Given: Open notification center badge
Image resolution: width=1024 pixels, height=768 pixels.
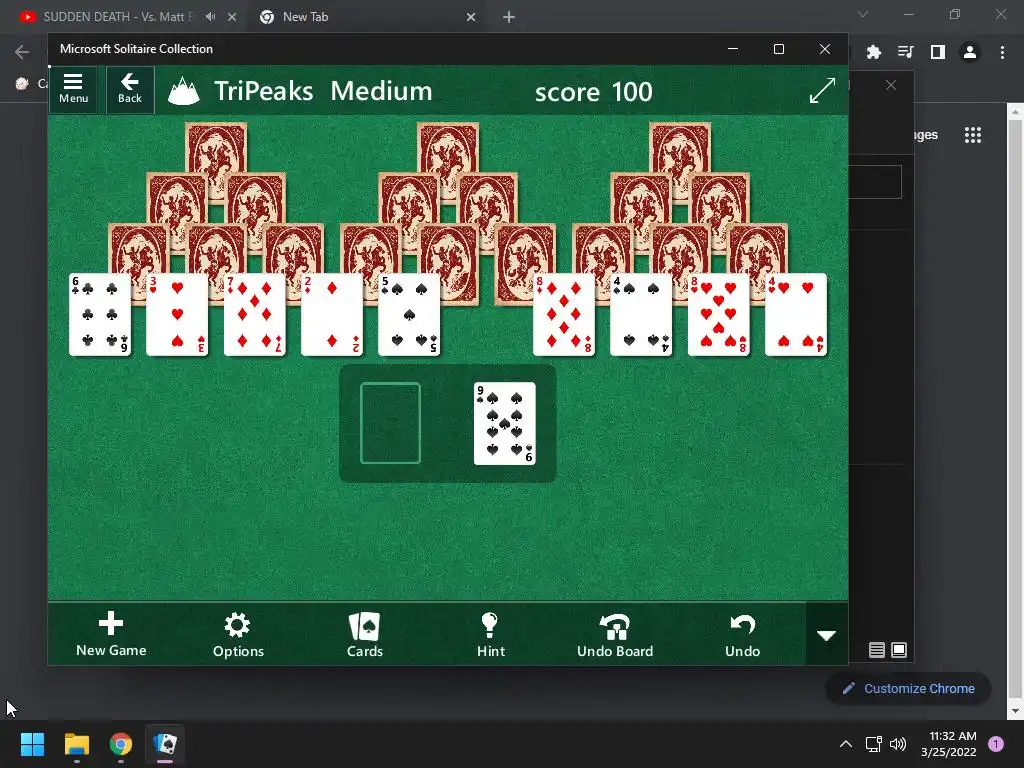Looking at the screenshot, I should [996, 744].
